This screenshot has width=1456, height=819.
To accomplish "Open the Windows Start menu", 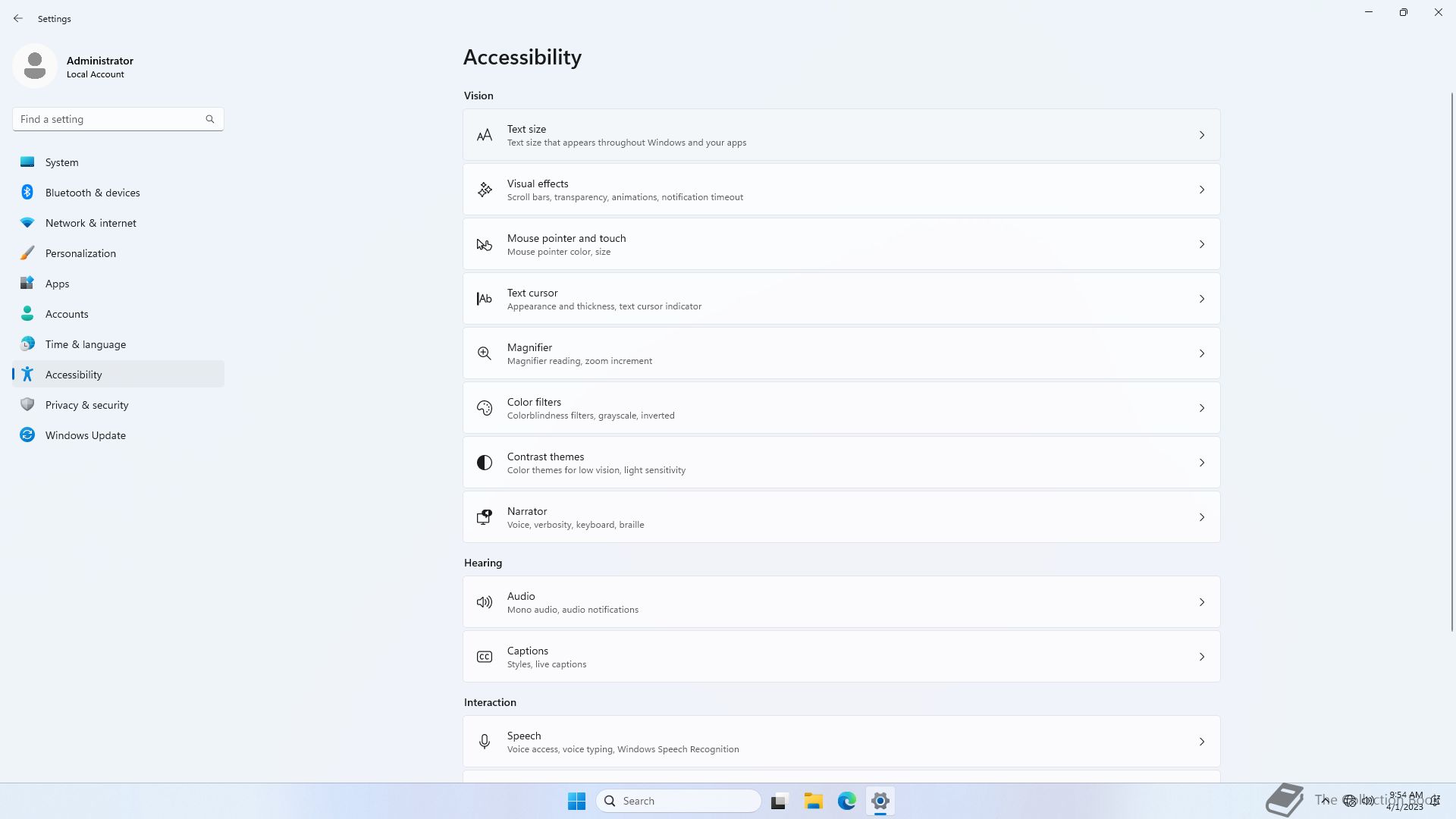I will [576, 801].
